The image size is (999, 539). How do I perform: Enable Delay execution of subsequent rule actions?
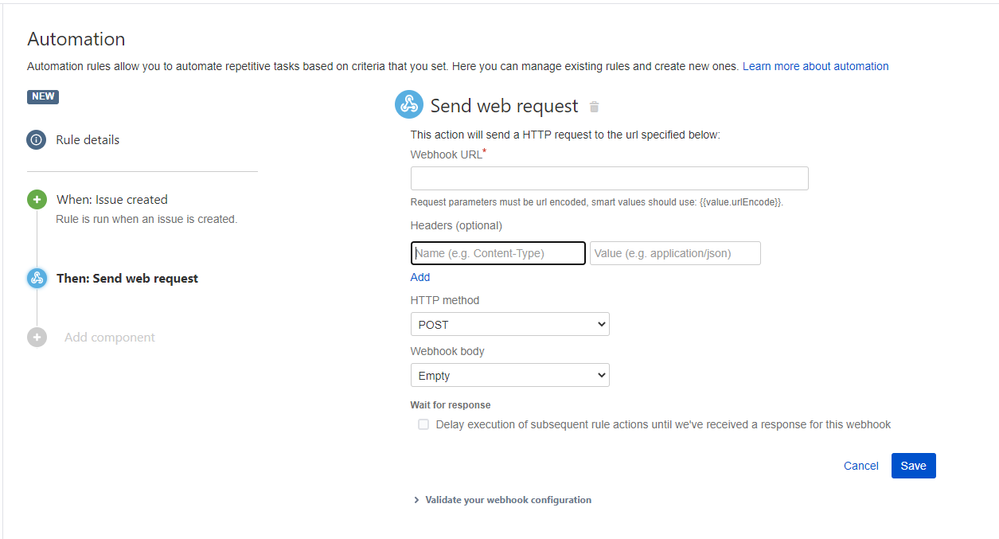[x=423, y=425]
